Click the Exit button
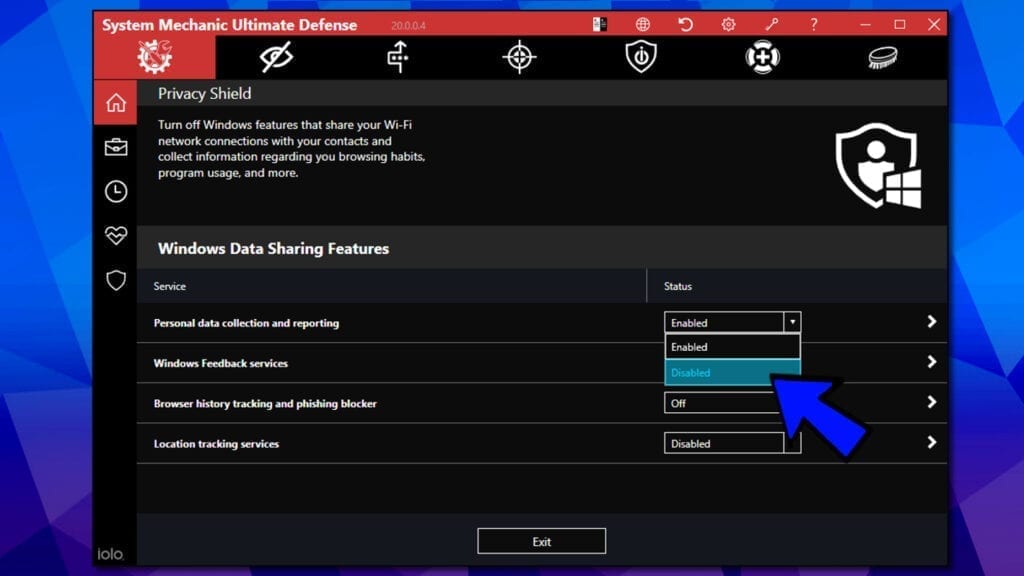Screen dimensions: 1024x576 (x=541, y=541)
